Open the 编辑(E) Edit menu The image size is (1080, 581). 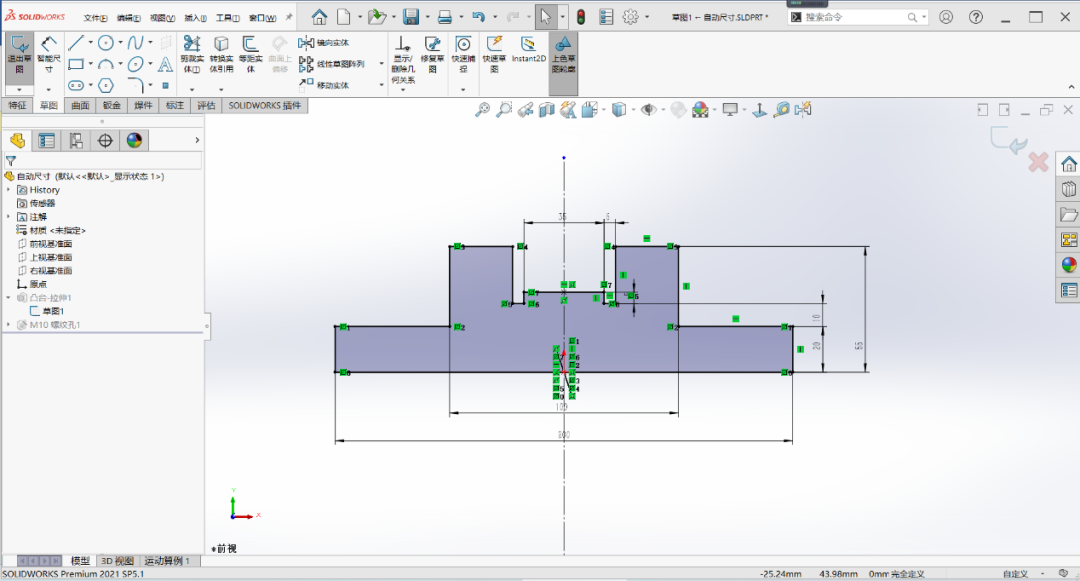[128, 18]
